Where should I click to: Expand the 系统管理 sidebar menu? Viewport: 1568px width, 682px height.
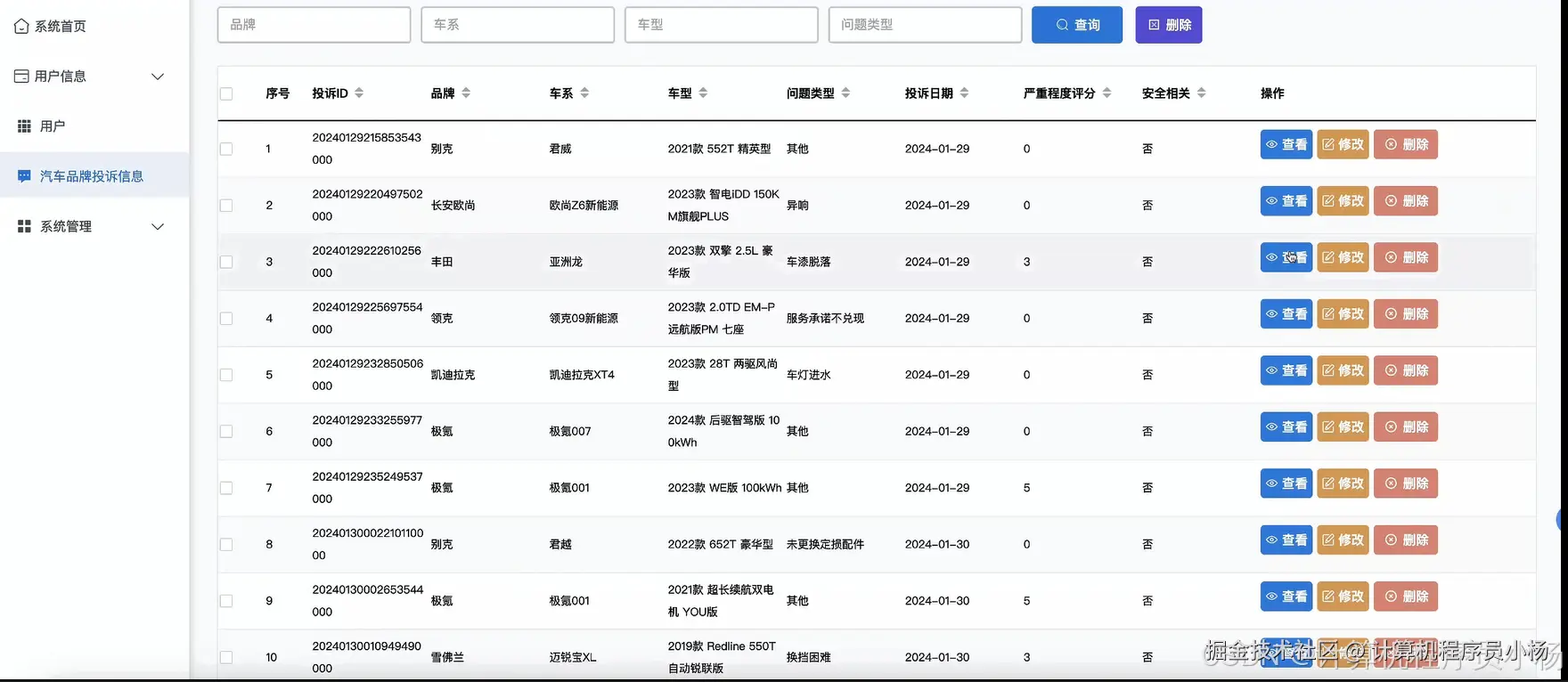(x=89, y=226)
